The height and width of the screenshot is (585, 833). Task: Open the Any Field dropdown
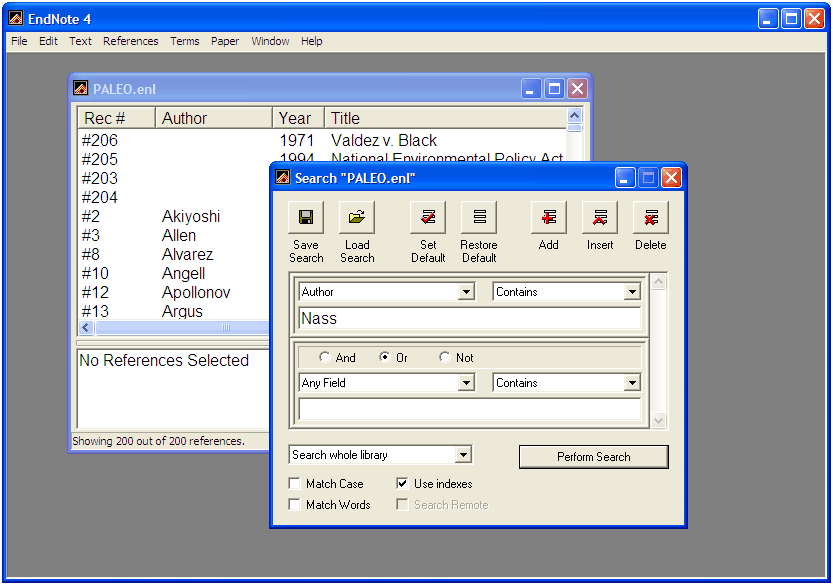[x=466, y=383]
